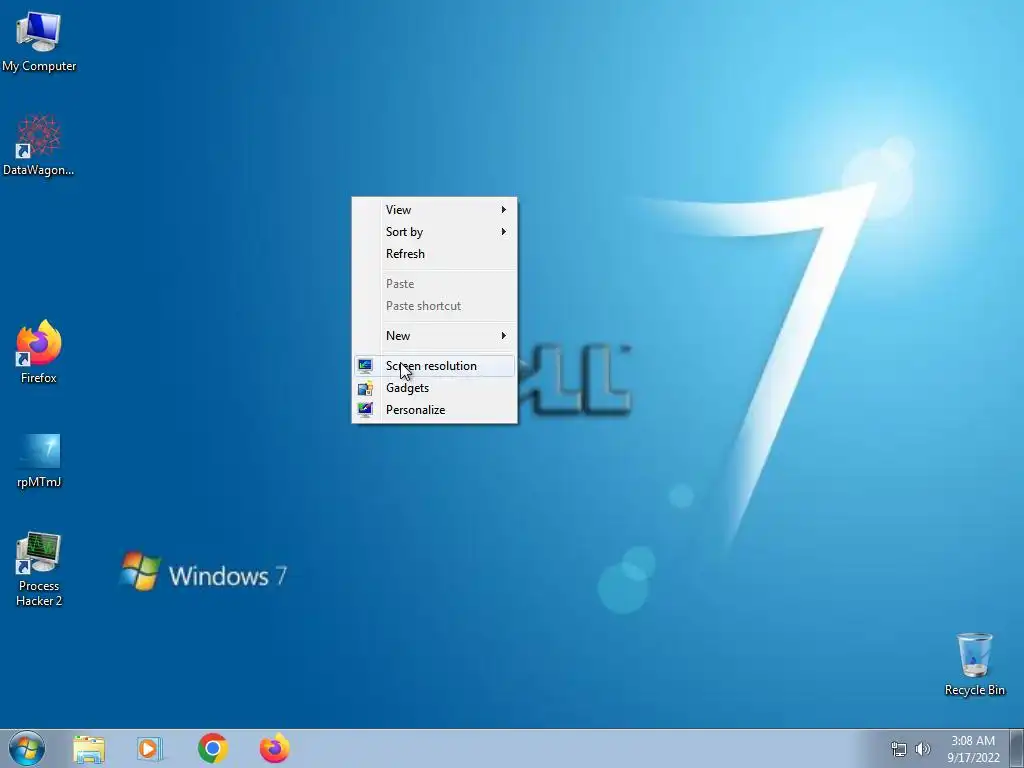Click the Screen resolution monitor icon
This screenshot has height=768, width=1024.
tap(365, 366)
